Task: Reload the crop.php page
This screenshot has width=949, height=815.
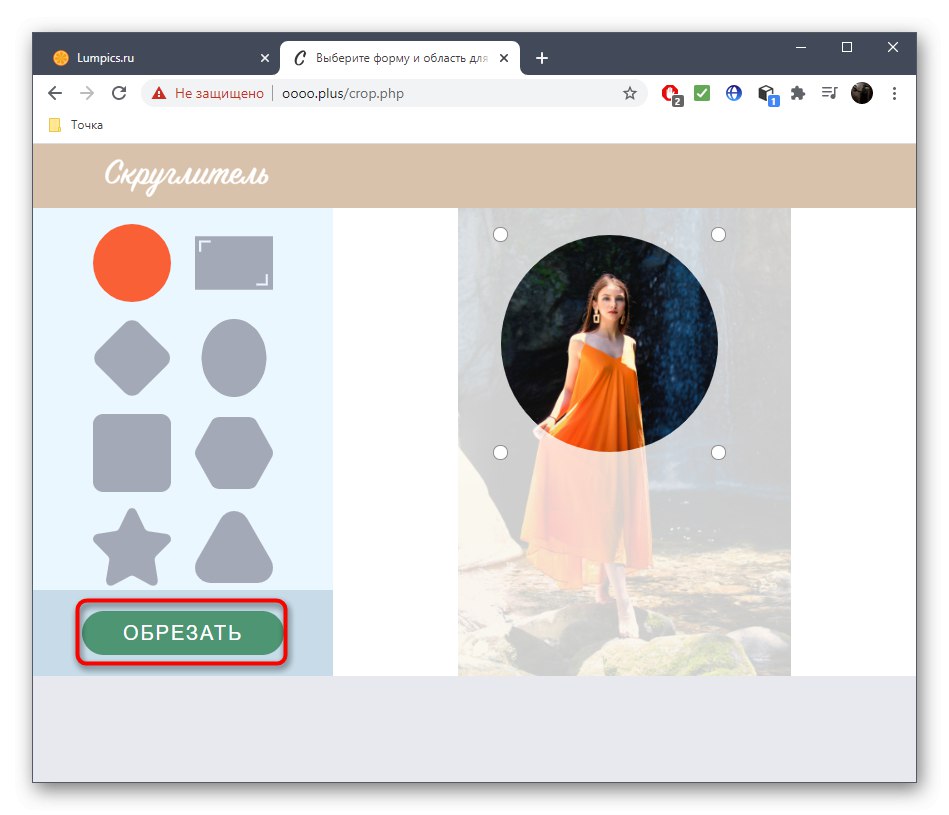Action: tap(119, 93)
